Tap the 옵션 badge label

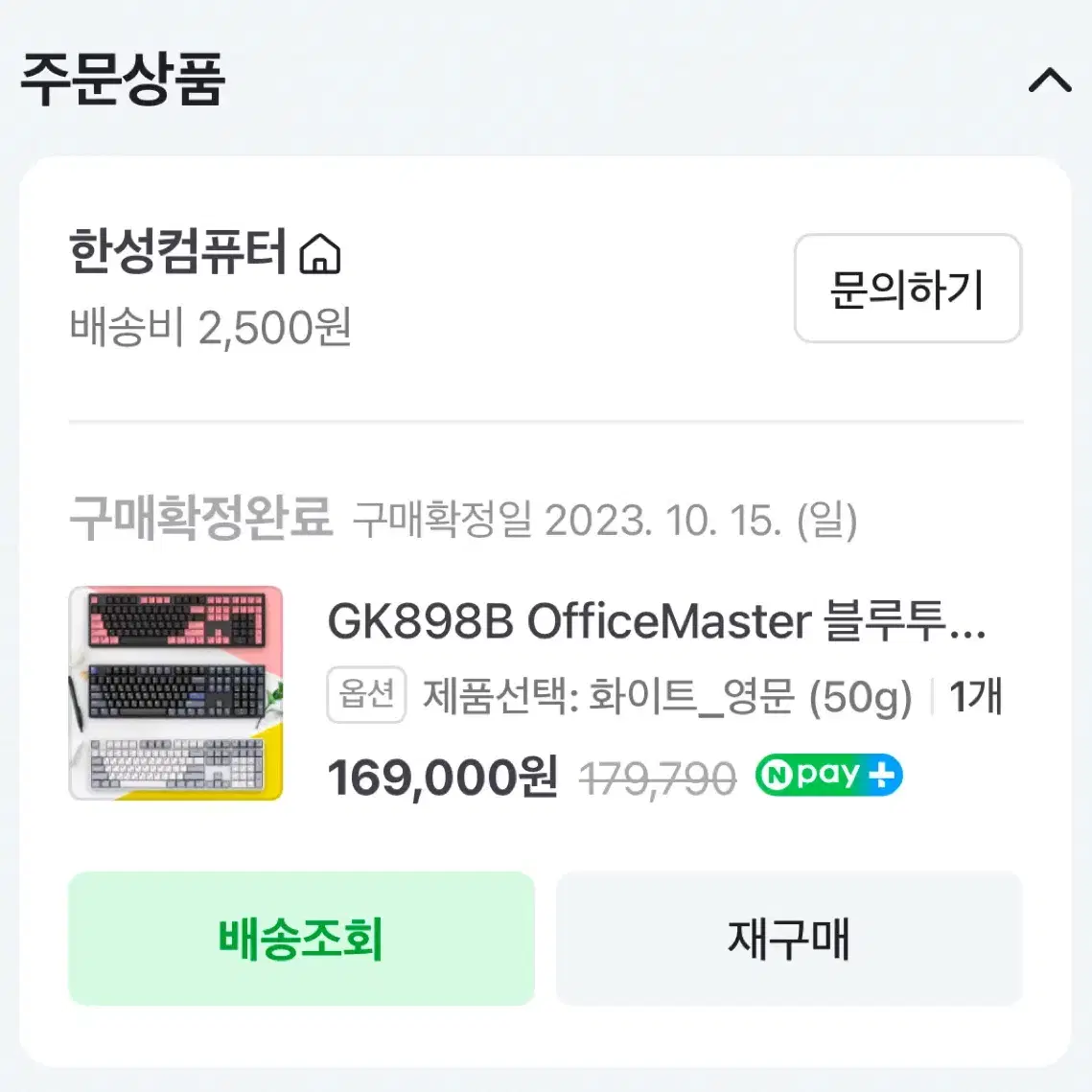click(366, 694)
